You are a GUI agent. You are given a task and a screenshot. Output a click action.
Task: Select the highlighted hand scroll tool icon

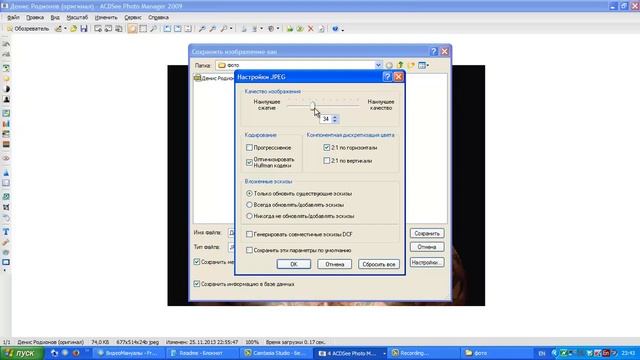coord(132,29)
